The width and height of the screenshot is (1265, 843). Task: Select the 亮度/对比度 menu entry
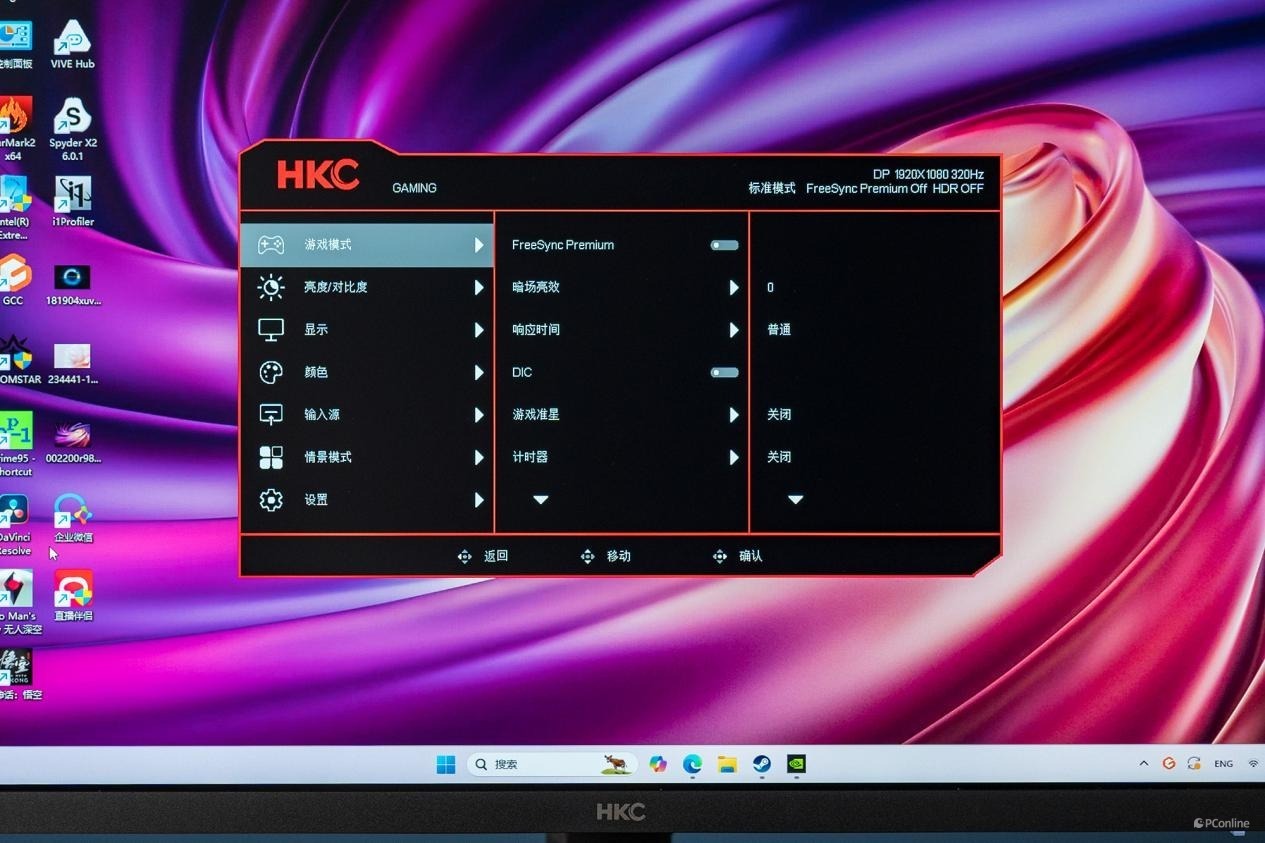[367, 287]
